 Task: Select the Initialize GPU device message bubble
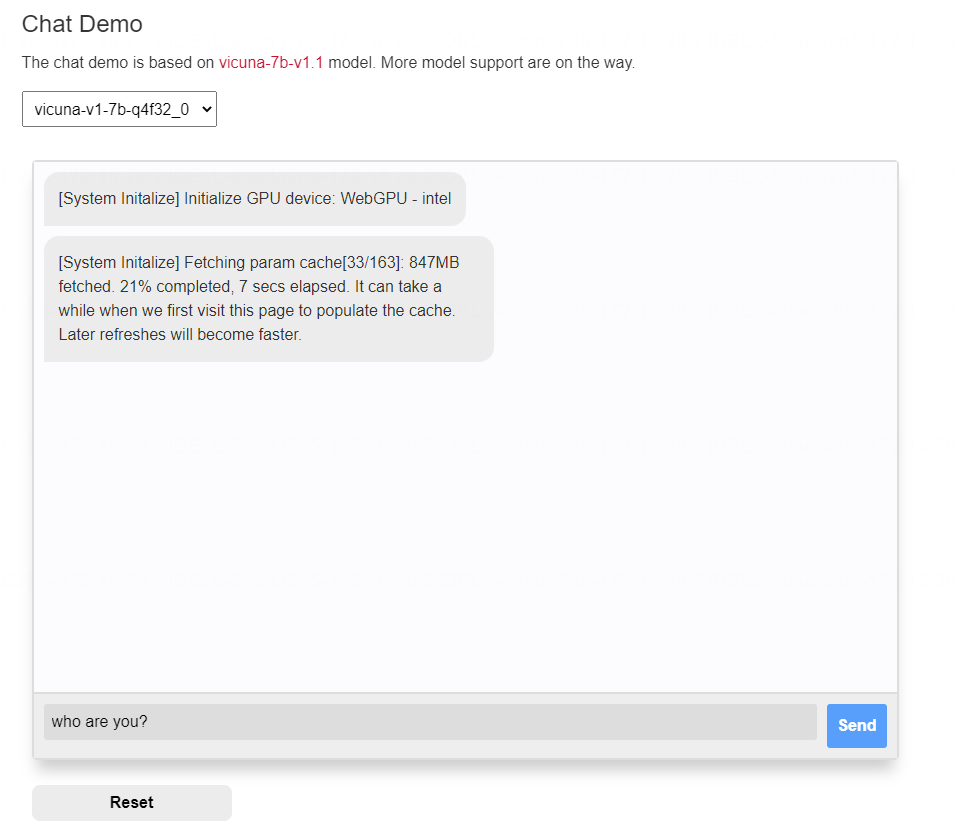point(255,199)
